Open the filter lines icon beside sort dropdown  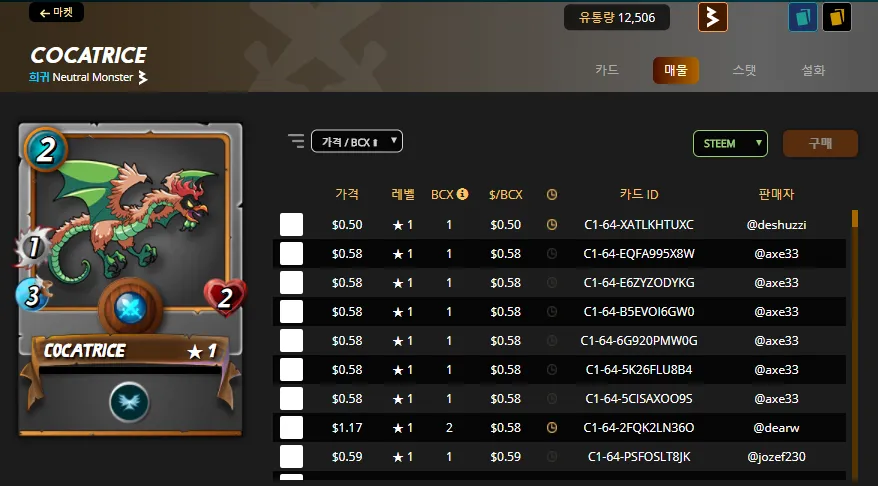tap(296, 141)
